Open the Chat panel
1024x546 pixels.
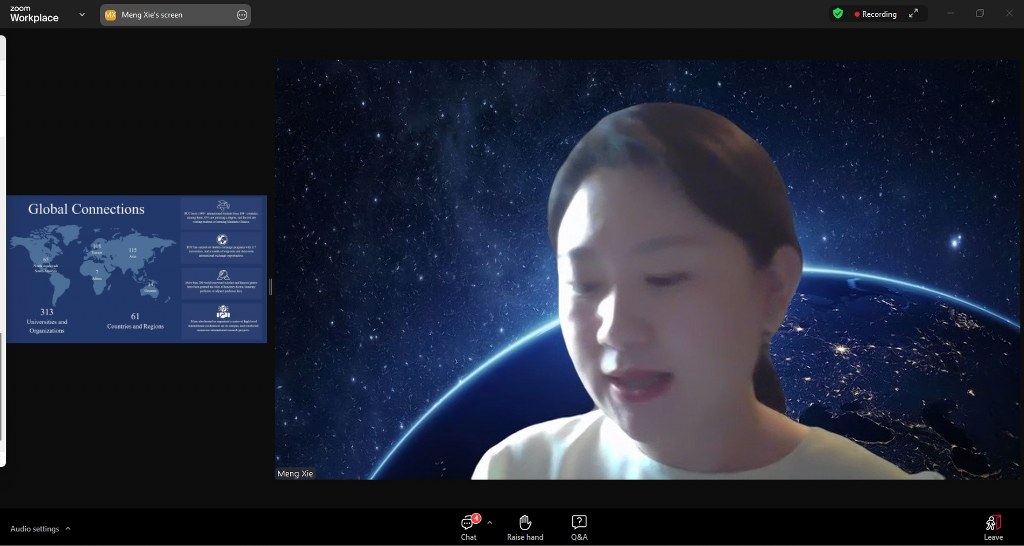(468, 528)
